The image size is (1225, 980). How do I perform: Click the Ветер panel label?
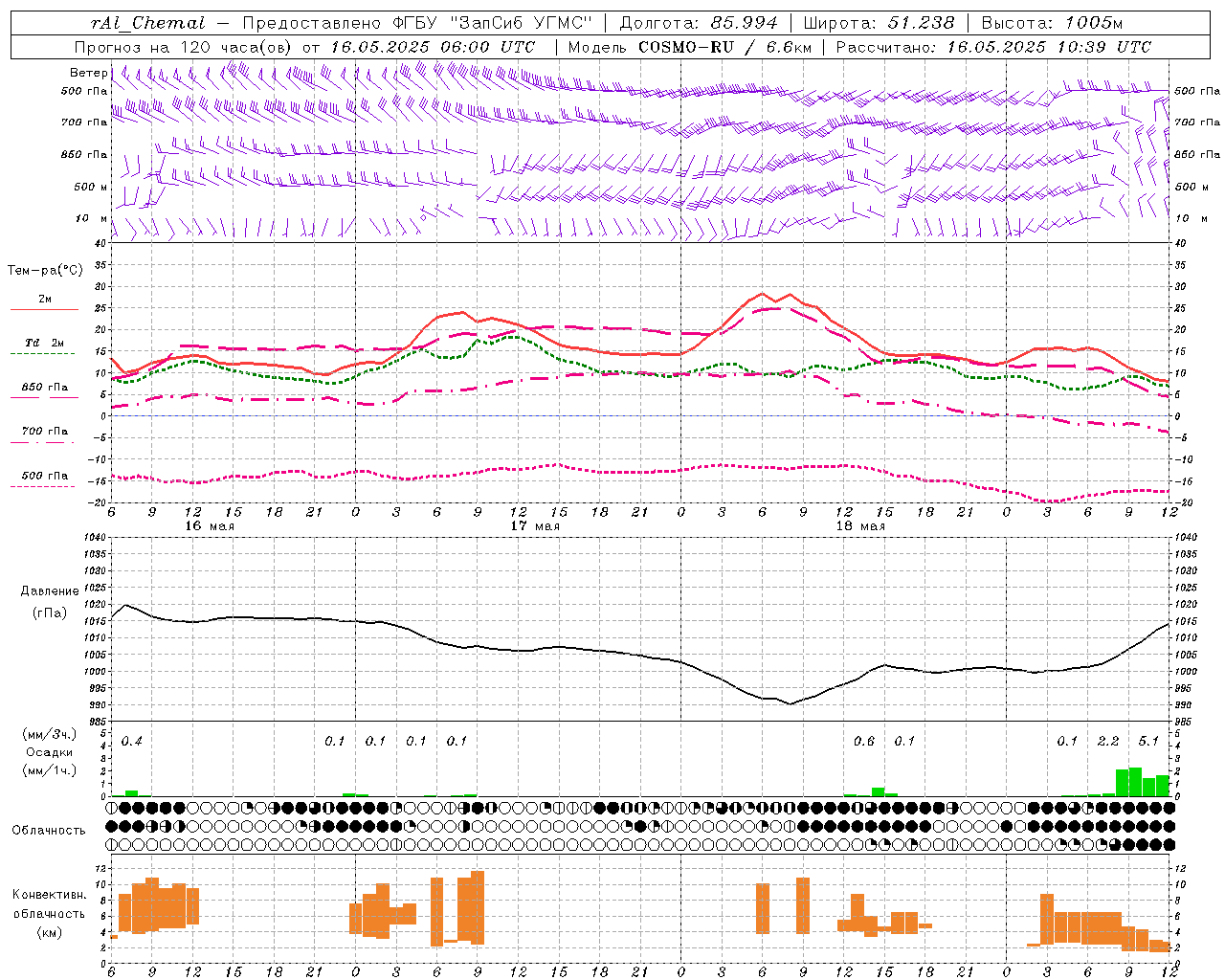tap(88, 73)
